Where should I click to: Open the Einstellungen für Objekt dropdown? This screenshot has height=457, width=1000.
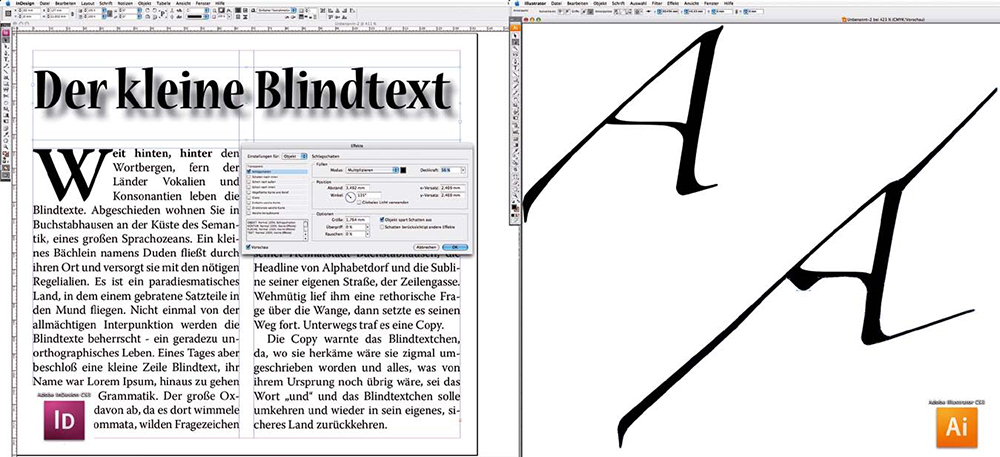(294, 156)
